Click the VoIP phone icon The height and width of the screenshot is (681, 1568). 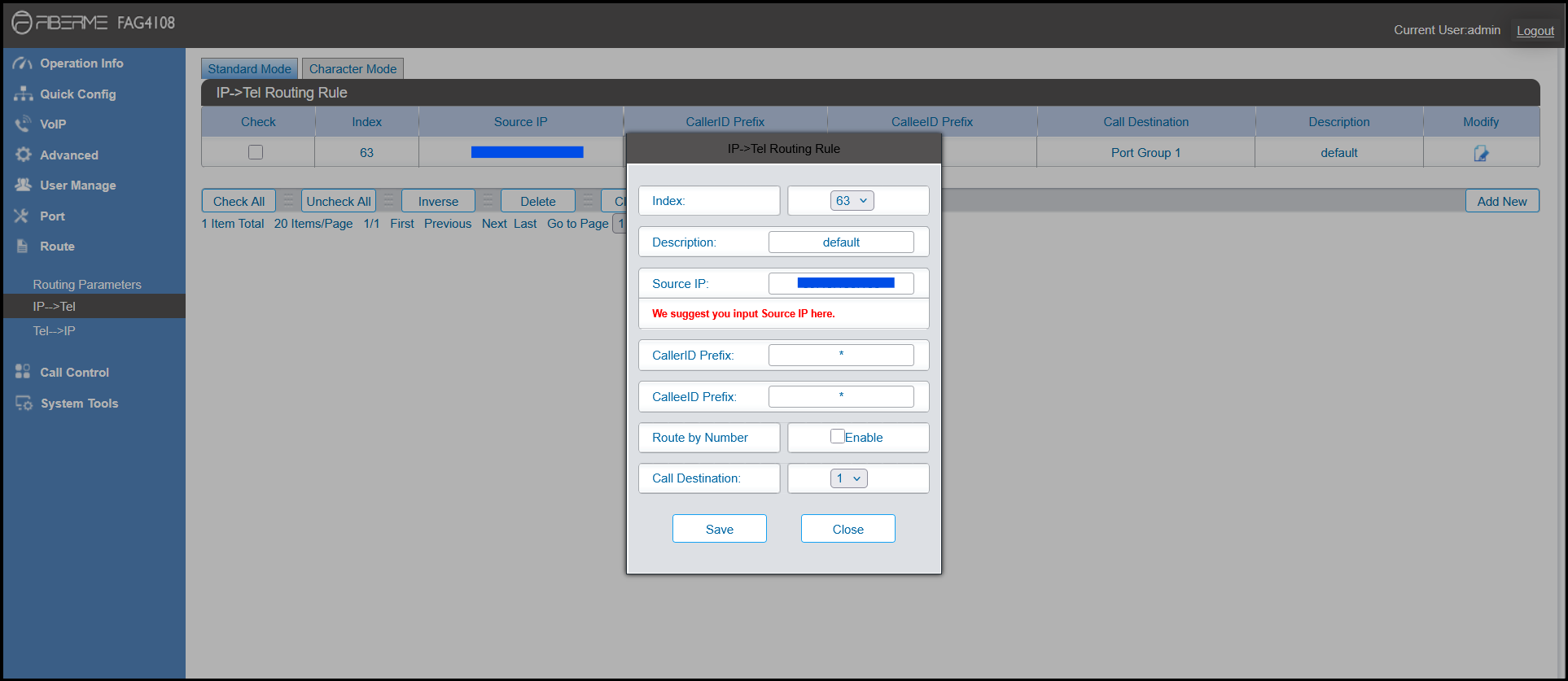[23, 124]
